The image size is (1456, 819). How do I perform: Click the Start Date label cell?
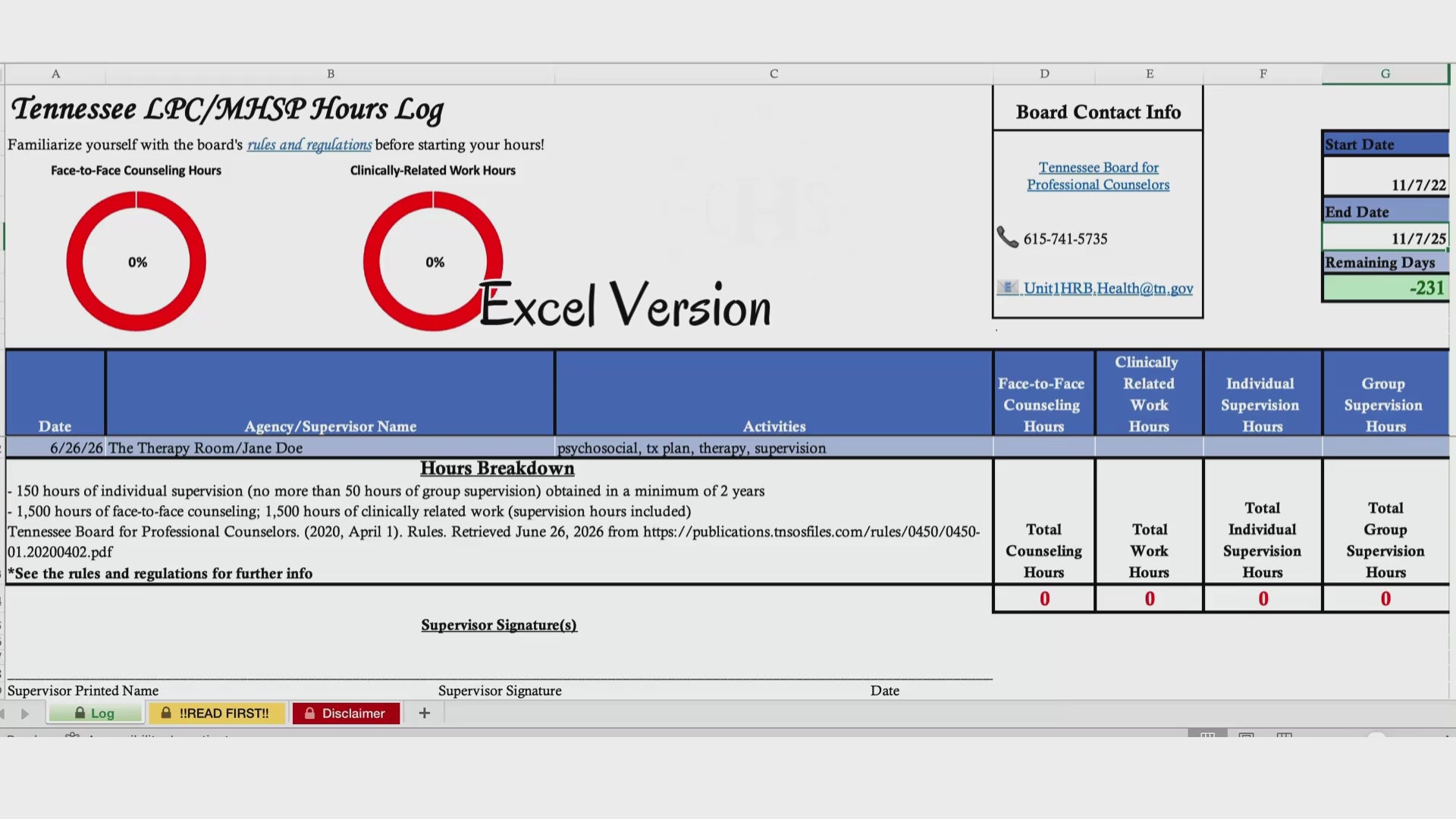tap(1386, 144)
